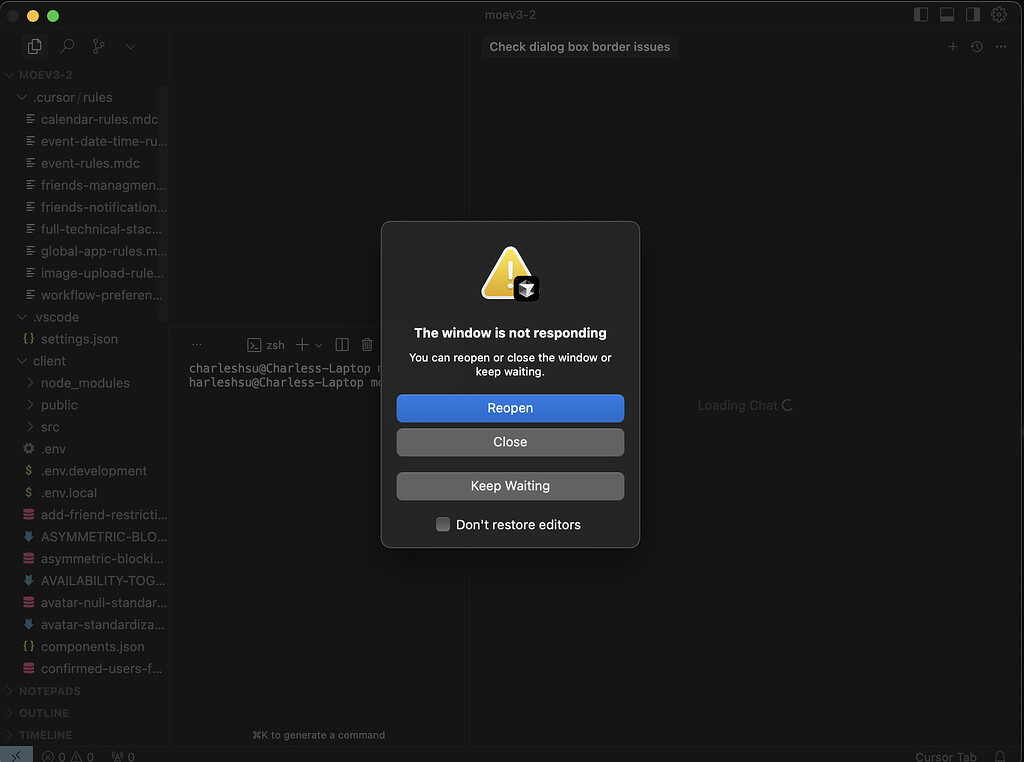Open the Source Control panel icon
The width and height of the screenshot is (1024, 762).
(x=98, y=46)
